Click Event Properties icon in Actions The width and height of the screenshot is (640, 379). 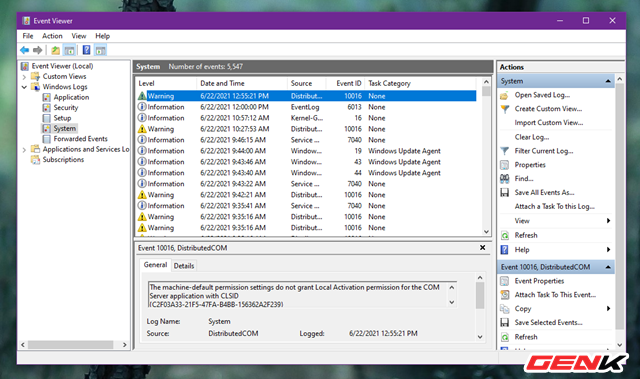pyautogui.click(x=505, y=281)
